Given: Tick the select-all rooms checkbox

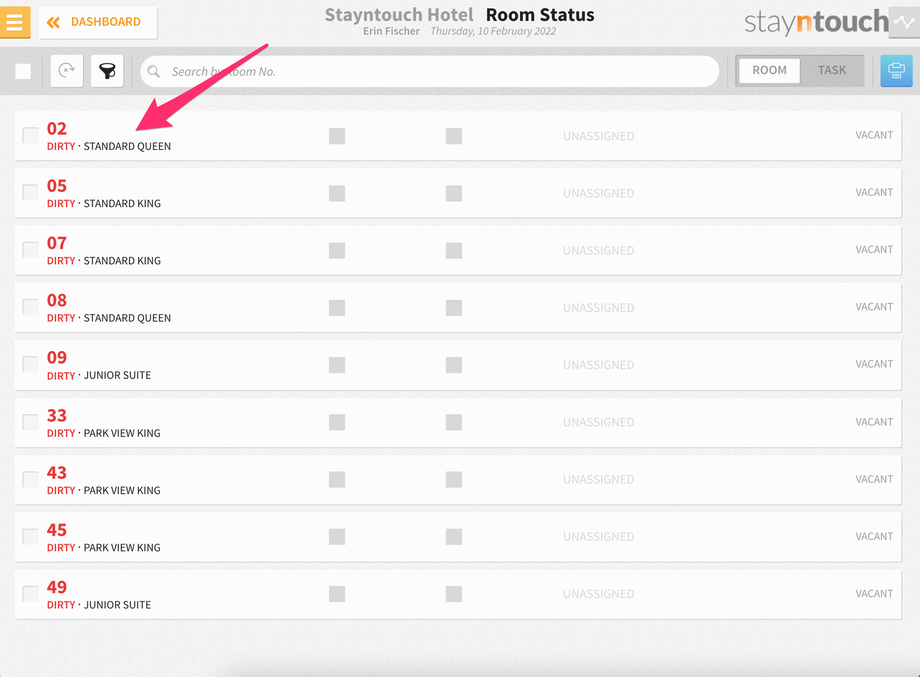Looking at the screenshot, I should (23, 72).
